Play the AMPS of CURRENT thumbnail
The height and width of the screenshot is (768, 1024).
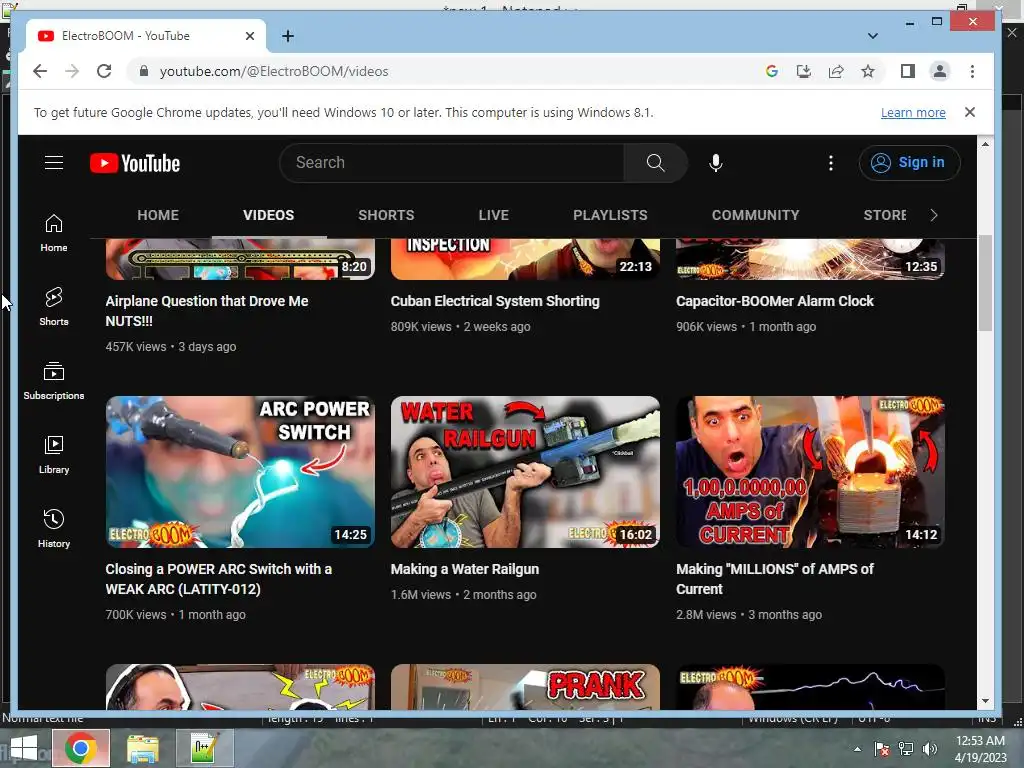tap(810, 472)
